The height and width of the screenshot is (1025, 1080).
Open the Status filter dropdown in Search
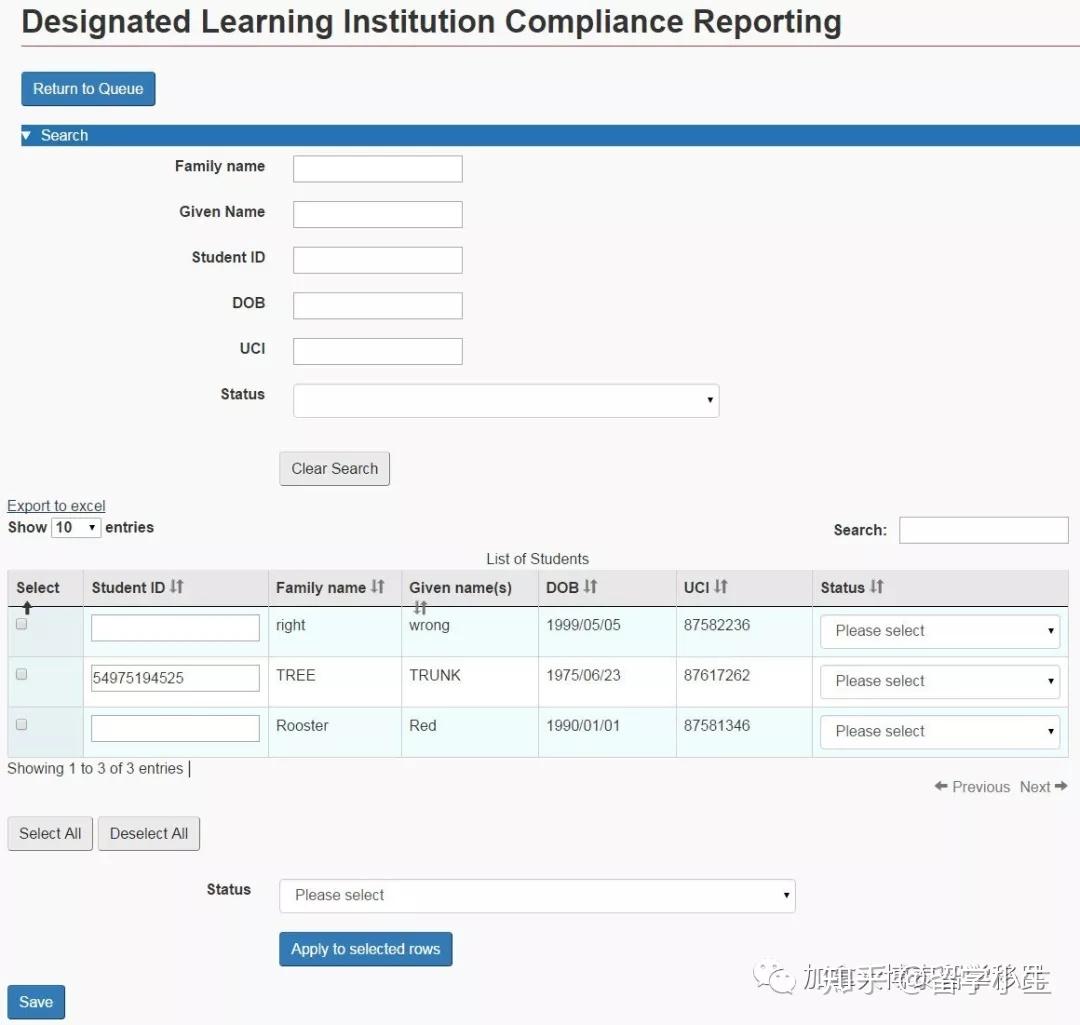pos(505,399)
